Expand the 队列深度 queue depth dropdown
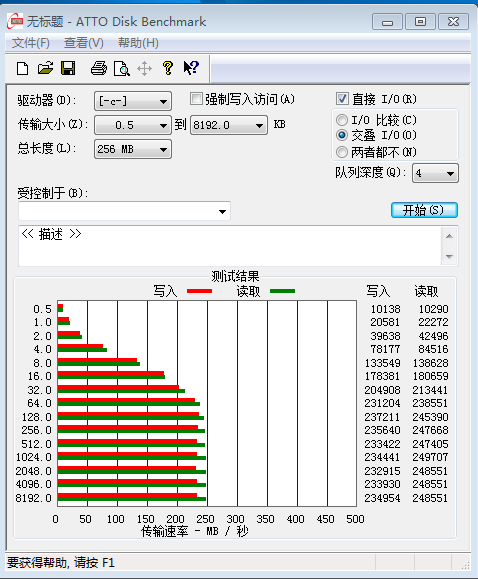The height and width of the screenshot is (579, 478). point(435,173)
